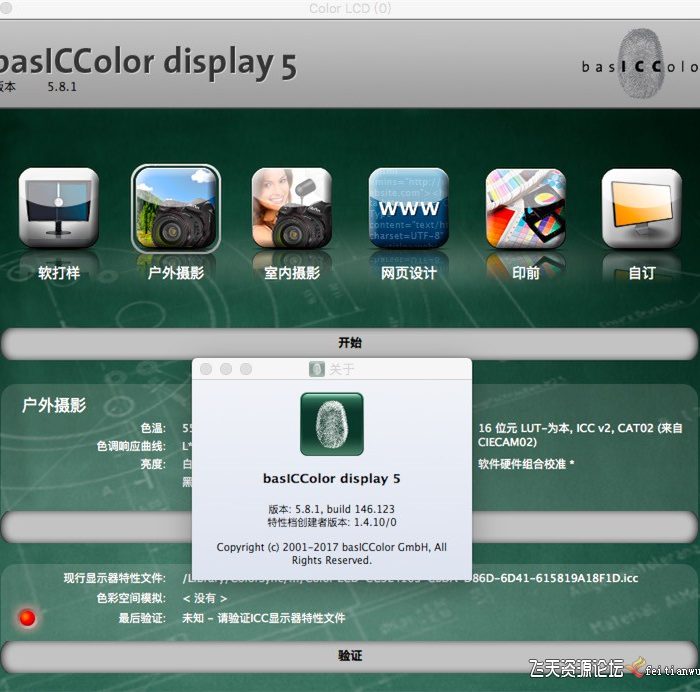Screen dimensions: 700x692
Task: Click the 色温: label
Action: [x=153, y=429]
